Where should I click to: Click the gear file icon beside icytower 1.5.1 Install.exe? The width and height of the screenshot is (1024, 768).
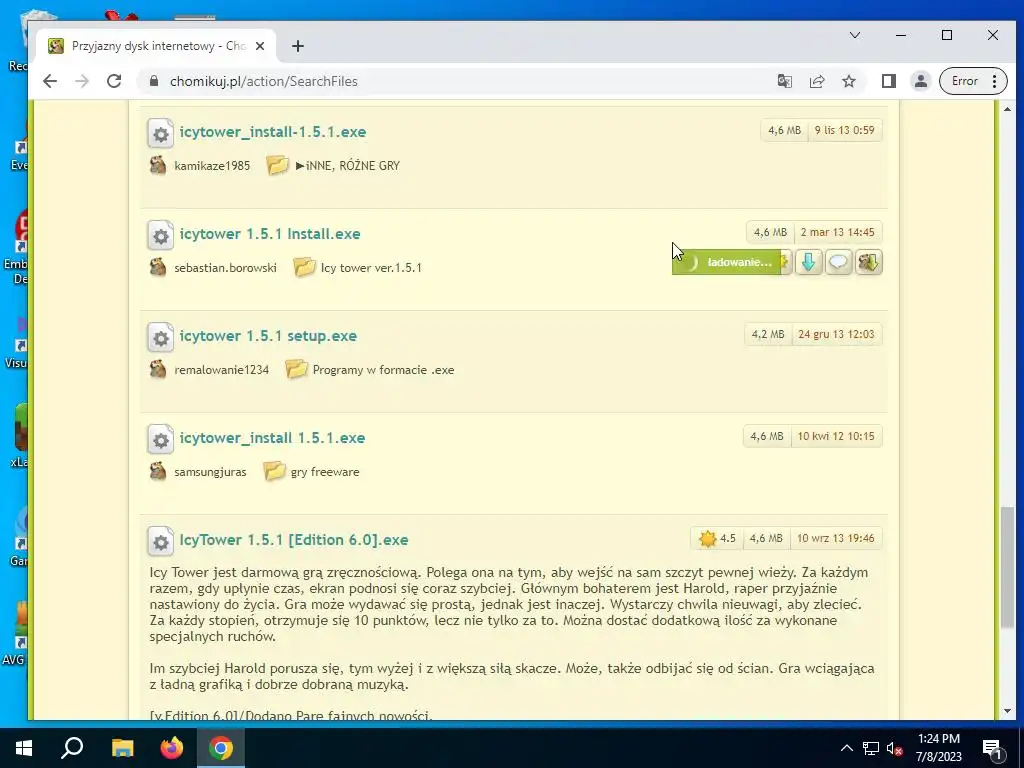click(x=161, y=236)
